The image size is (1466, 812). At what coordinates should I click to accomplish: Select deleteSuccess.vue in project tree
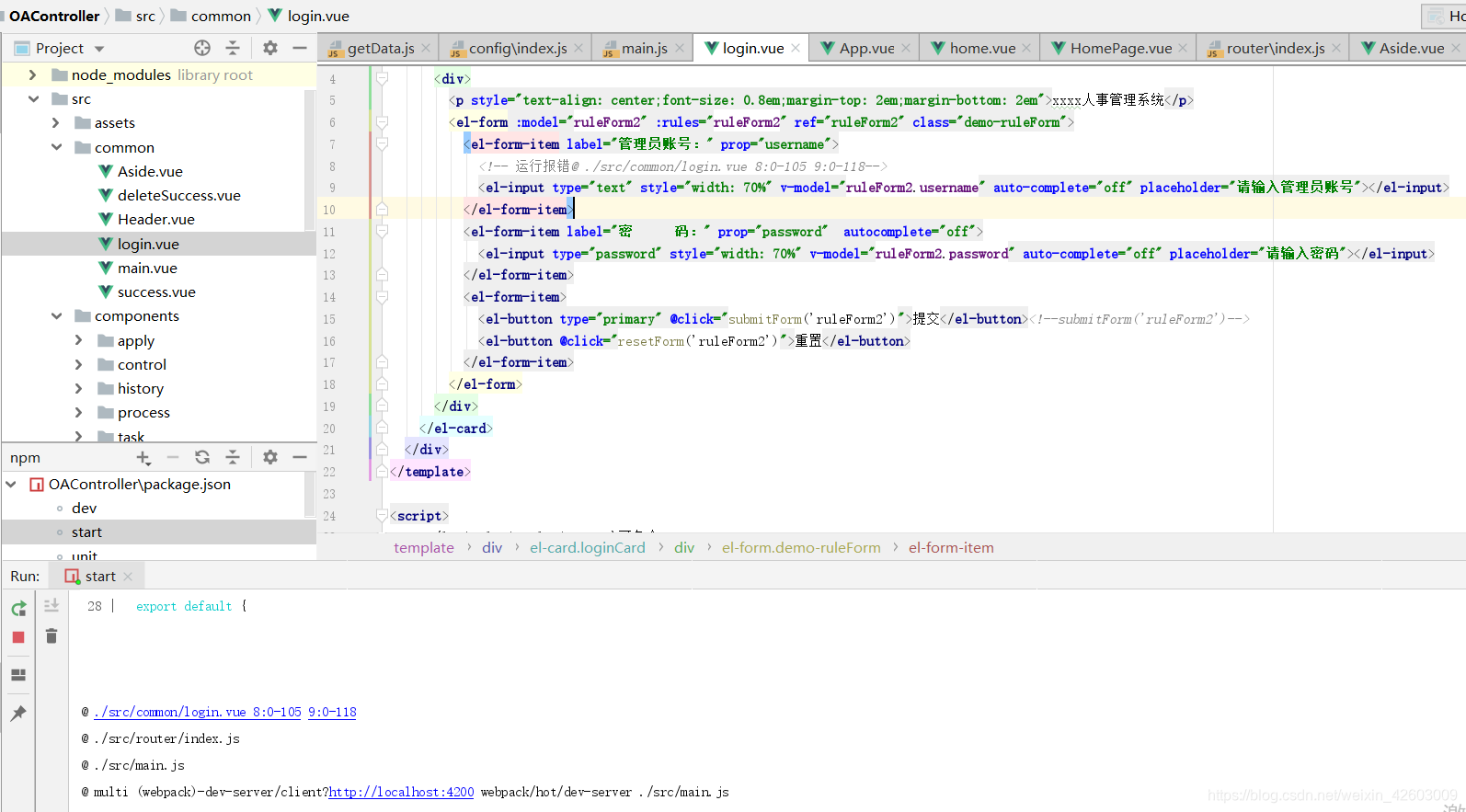[x=178, y=195]
